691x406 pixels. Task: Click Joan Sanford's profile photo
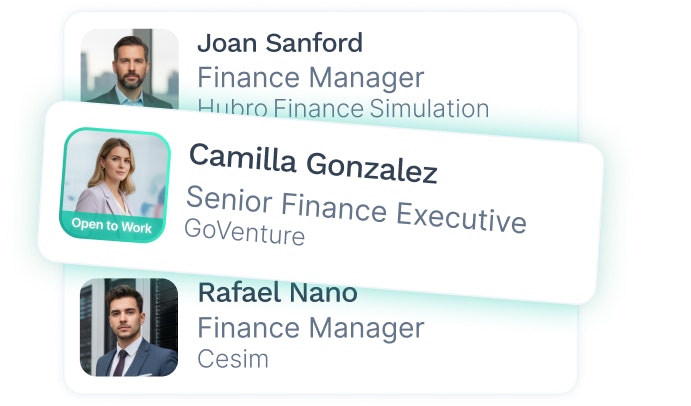click(129, 67)
